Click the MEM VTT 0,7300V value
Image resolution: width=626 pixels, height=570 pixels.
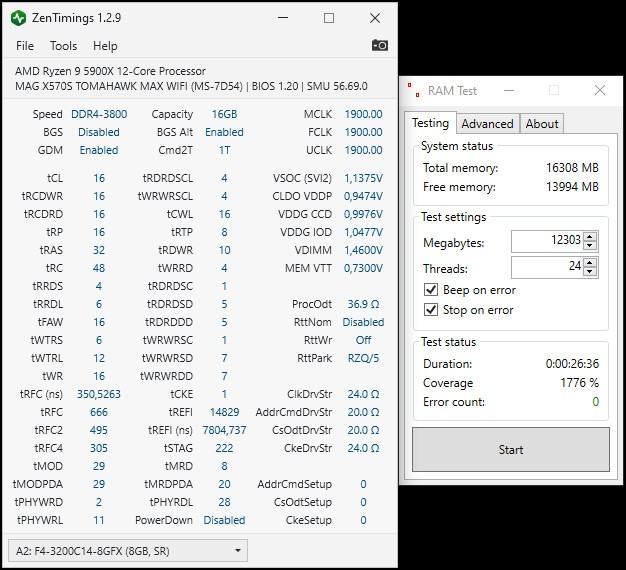click(x=363, y=268)
